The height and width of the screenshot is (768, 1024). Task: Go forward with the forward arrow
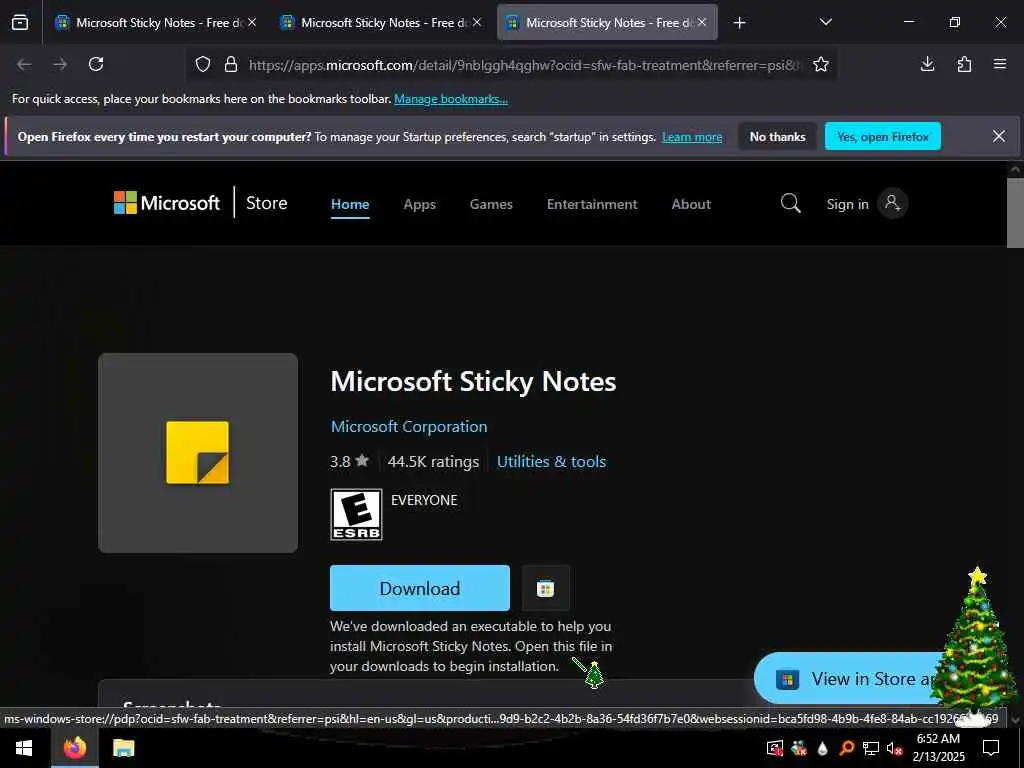(60, 64)
